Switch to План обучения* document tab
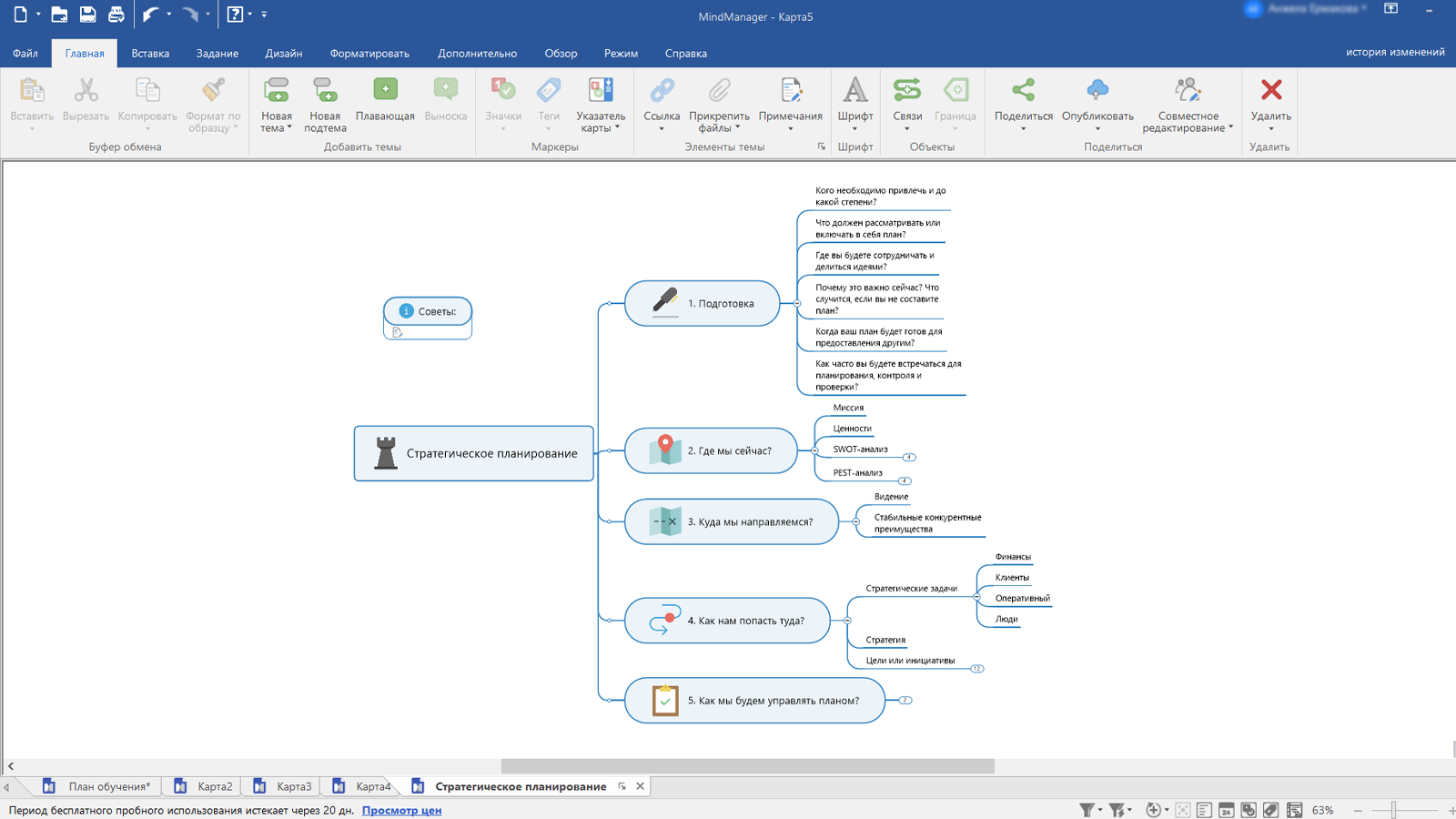The width and height of the screenshot is (1456, 819). (x=97, y=786)
